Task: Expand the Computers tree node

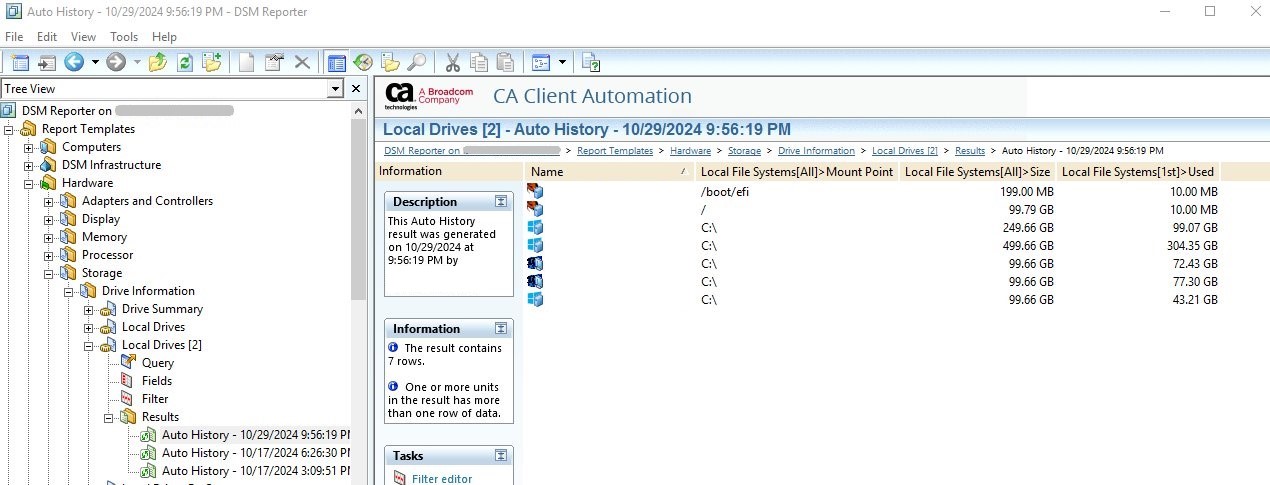Action: [x=29, y=147]
